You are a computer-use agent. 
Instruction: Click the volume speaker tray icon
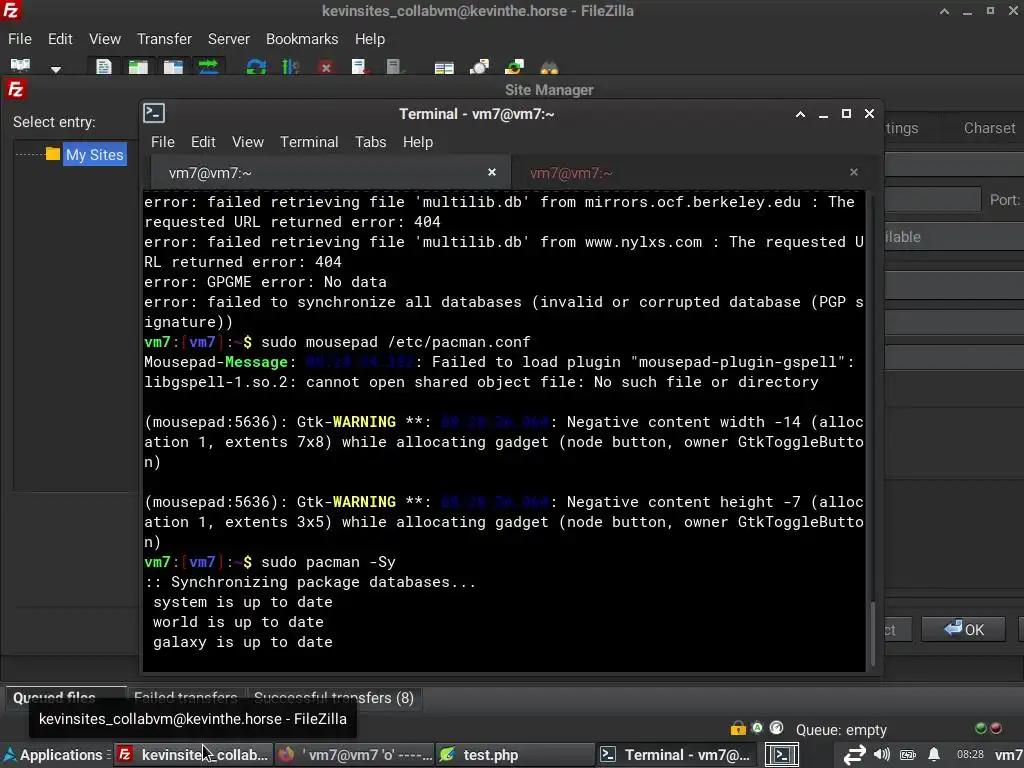pos(882,754)
